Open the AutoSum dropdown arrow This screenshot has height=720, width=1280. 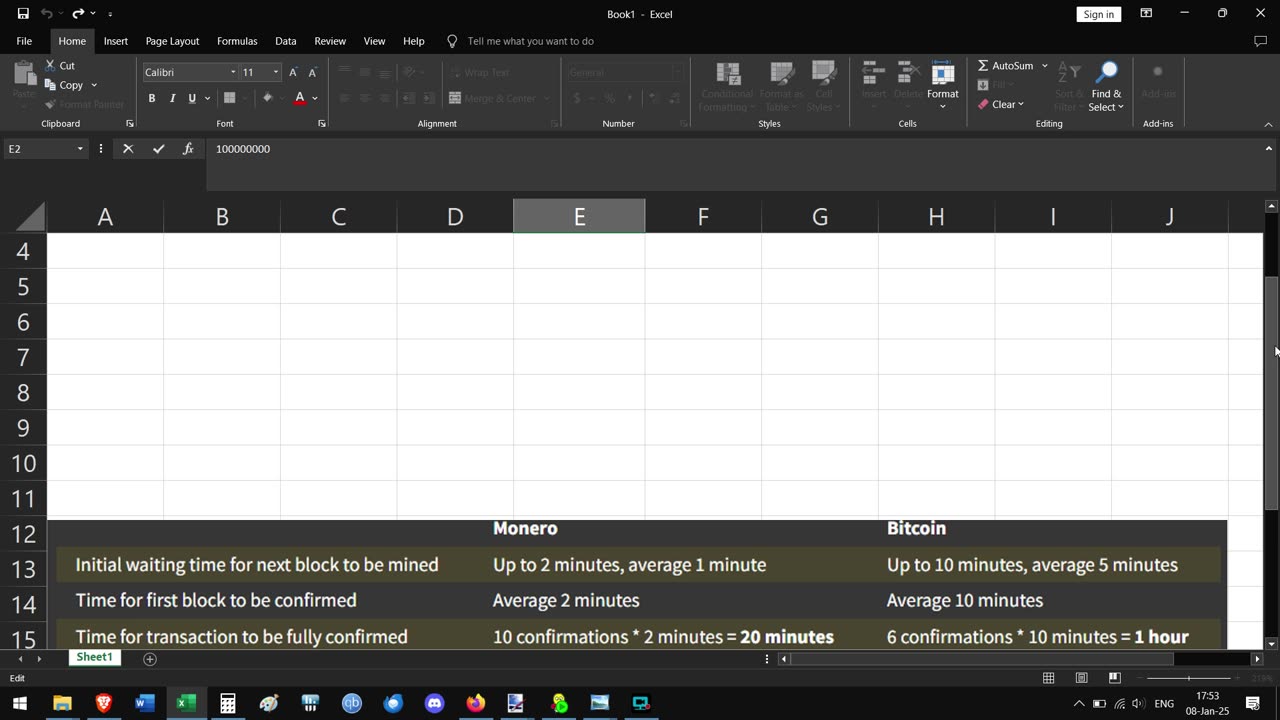pyautogui.click(x=1045, y=65)
